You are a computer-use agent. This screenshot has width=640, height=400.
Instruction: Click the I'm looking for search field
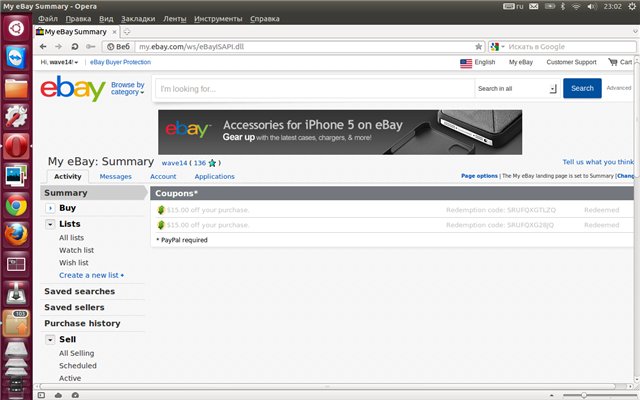(314, 89)
